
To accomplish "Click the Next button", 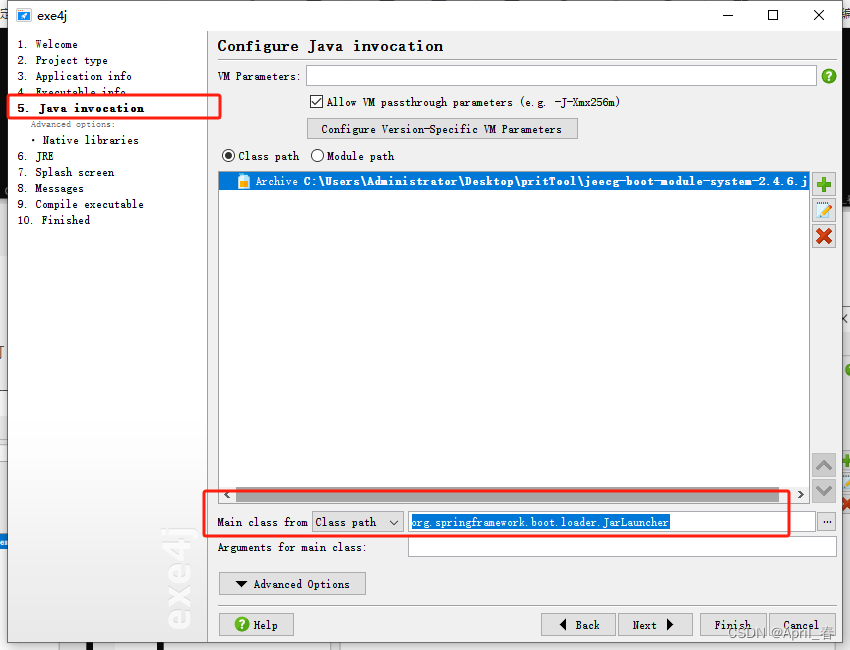I will 655,625.
